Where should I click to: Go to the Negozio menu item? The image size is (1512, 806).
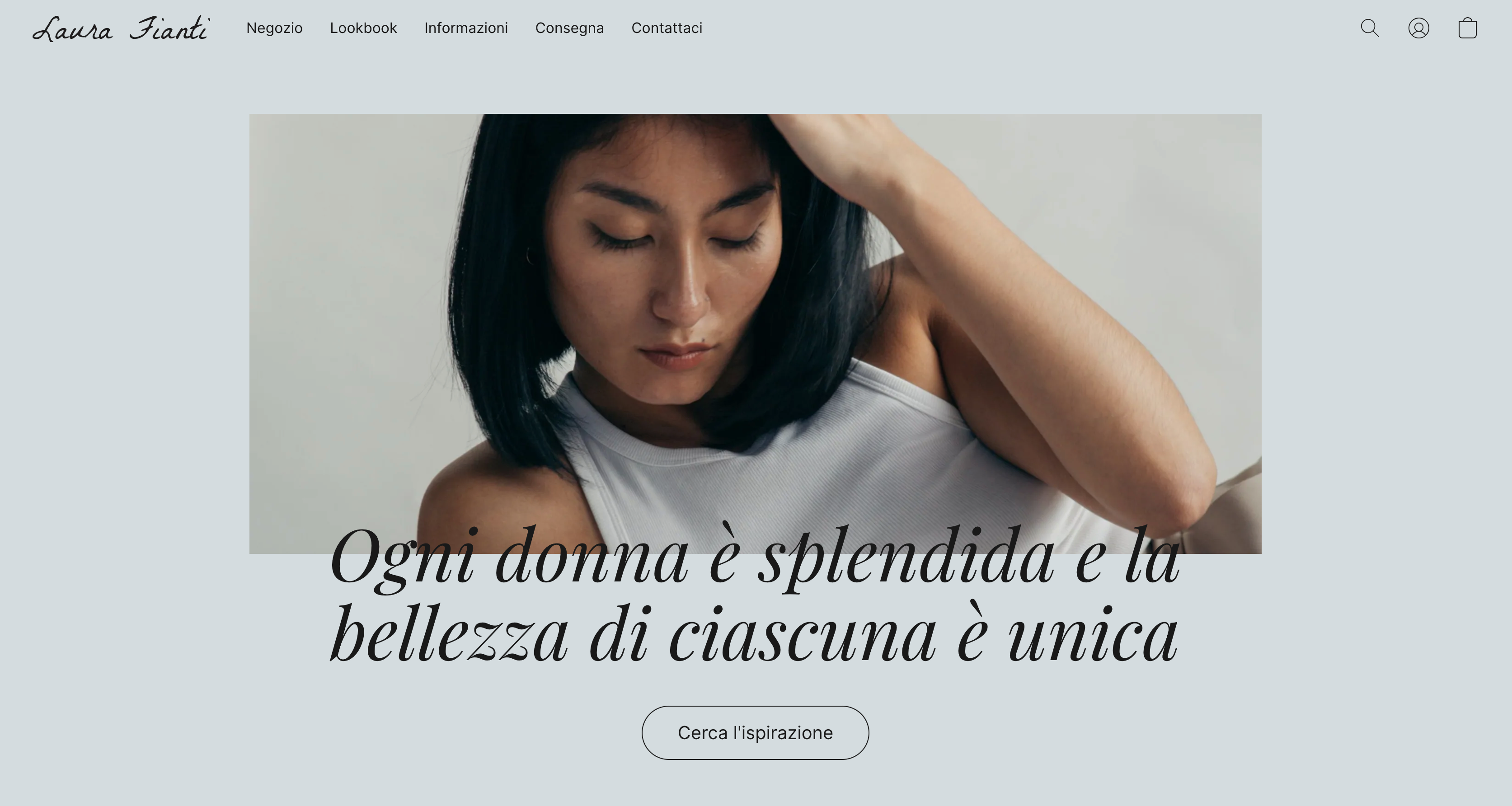click(274, 28)
